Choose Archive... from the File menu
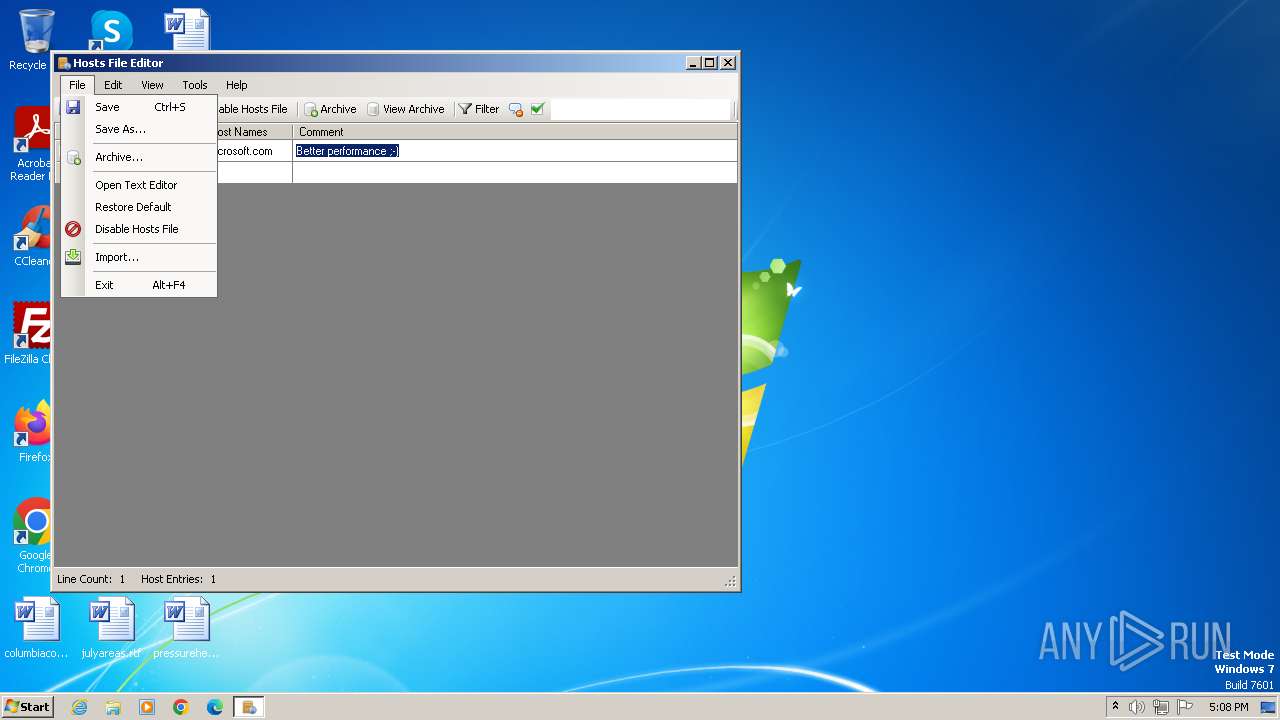This screenshot has width=1280, height=720. coord(139,157)
